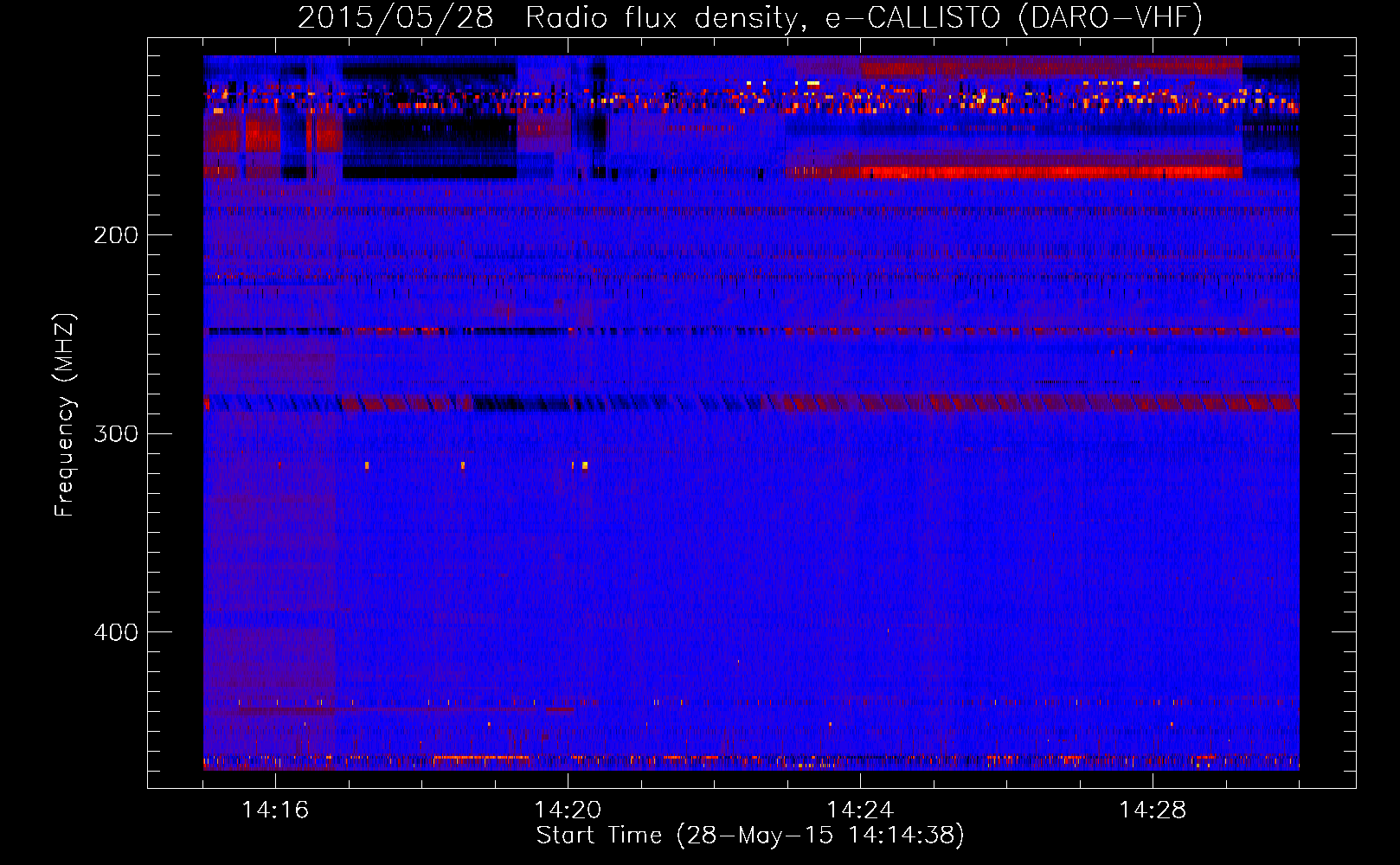Click the 14:28 time tick label
1400x865 pixels.
[x=1153, y=810]
